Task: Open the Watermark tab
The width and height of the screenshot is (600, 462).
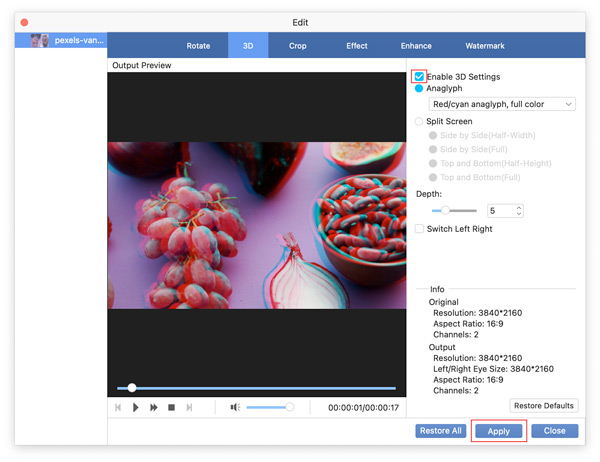Action: tap(485, 46)
